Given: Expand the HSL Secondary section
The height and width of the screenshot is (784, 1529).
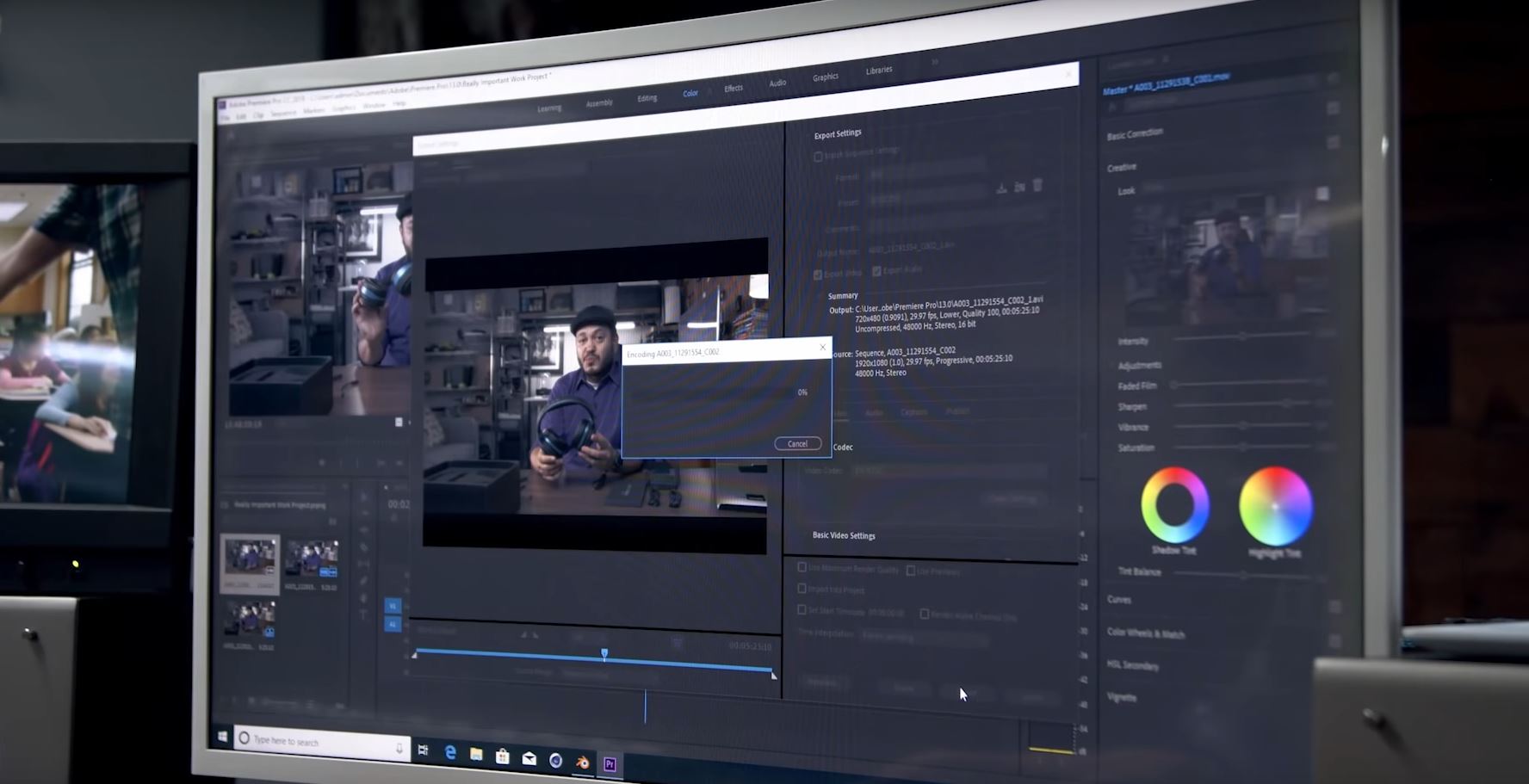Looking at the screenshot, I should (x=1133, y=664).
